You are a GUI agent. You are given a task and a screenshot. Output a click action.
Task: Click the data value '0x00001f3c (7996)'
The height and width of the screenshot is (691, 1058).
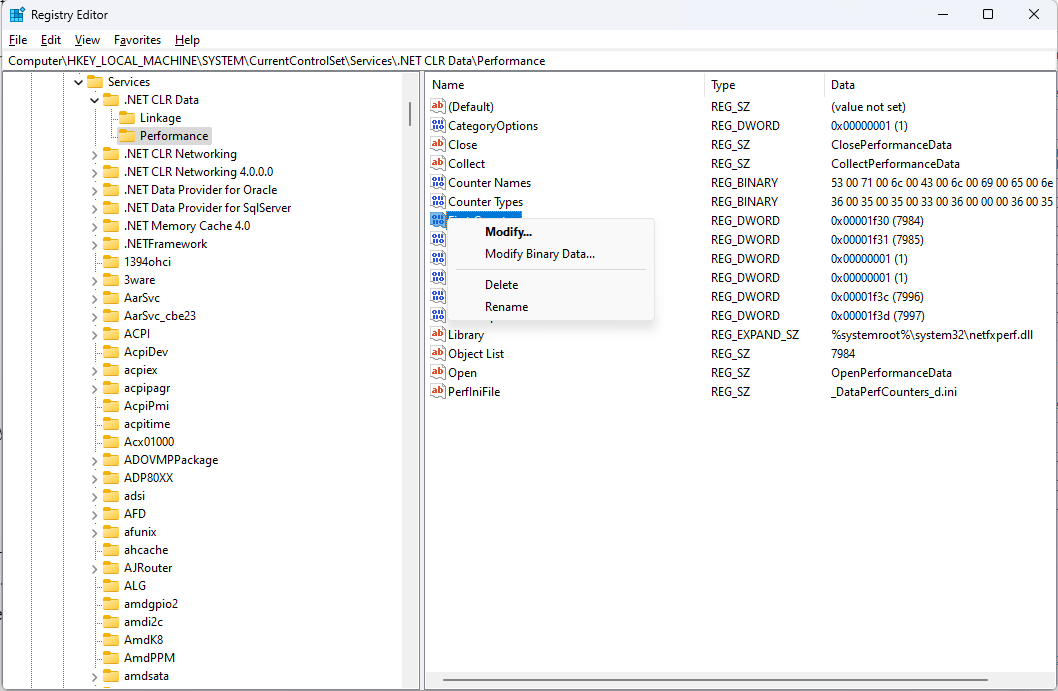877,296
